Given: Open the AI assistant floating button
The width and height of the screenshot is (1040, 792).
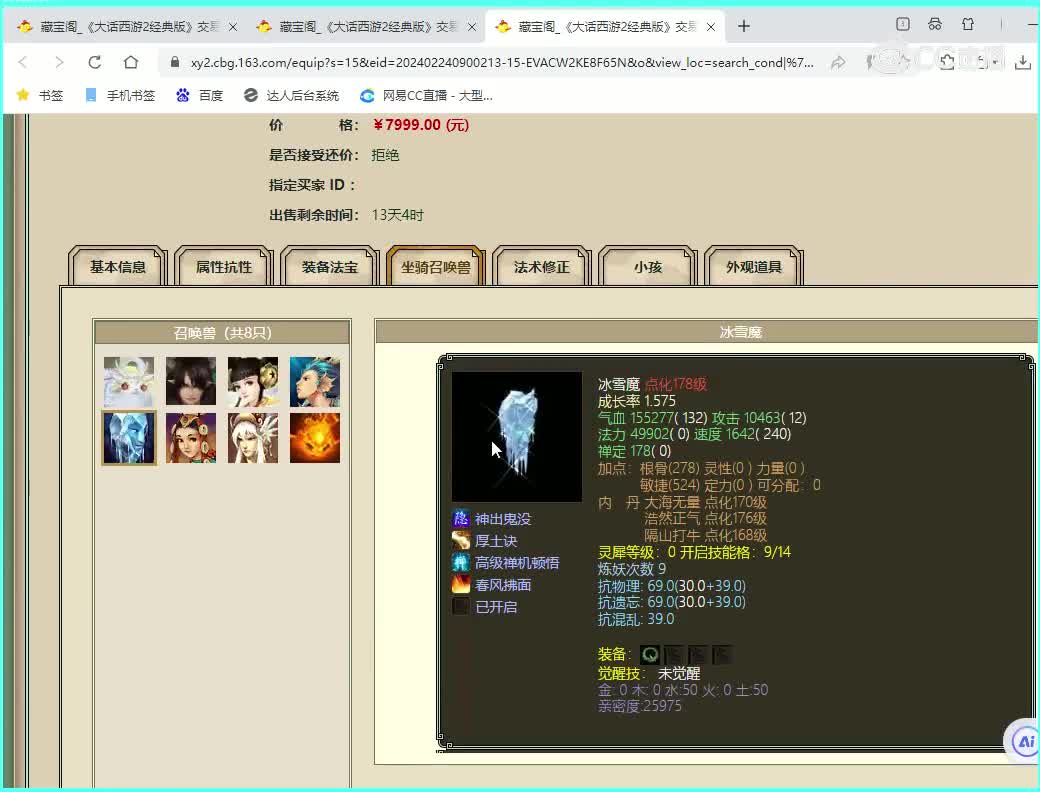Looking at the screenshot, I should coord(1025,741).
